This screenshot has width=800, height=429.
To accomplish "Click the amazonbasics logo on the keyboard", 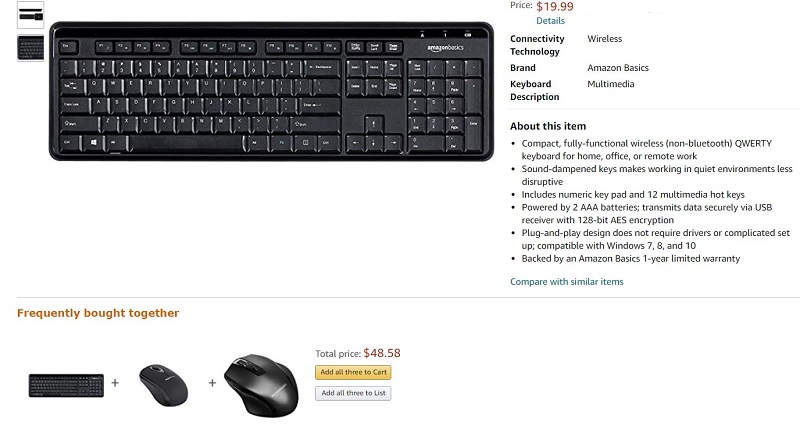I will (445, 47).
